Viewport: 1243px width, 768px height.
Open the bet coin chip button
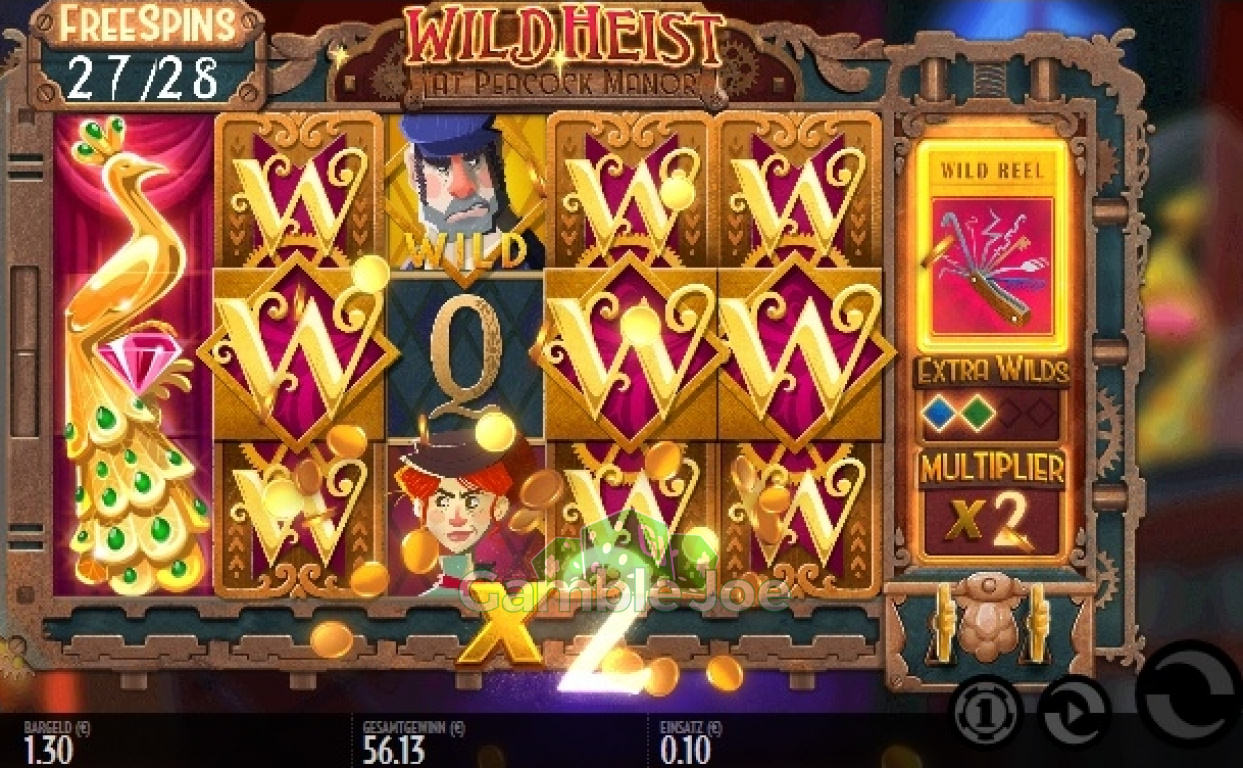tap(985, 712)
